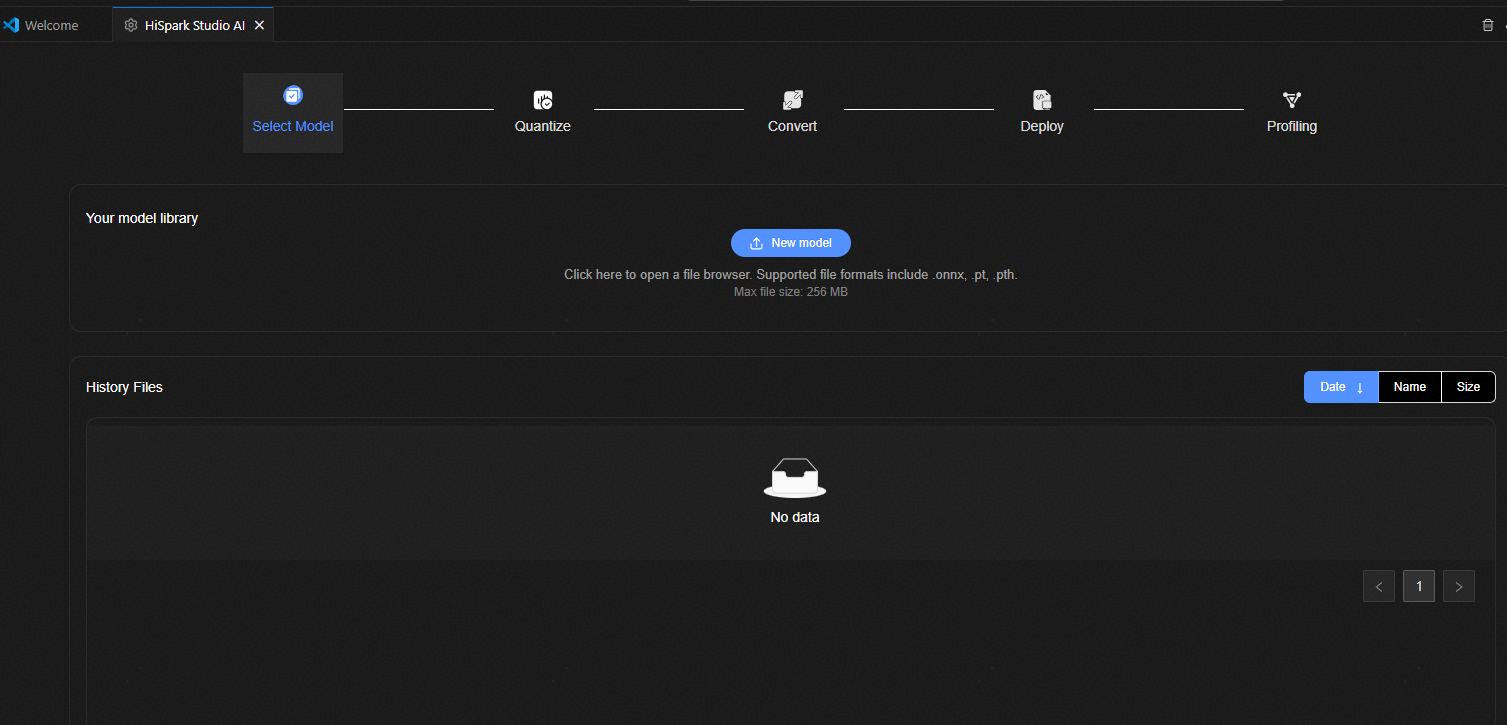Click the empty inbox No data icon
The width and height of the screenshot is (1507, 725).
coord(795,478)
